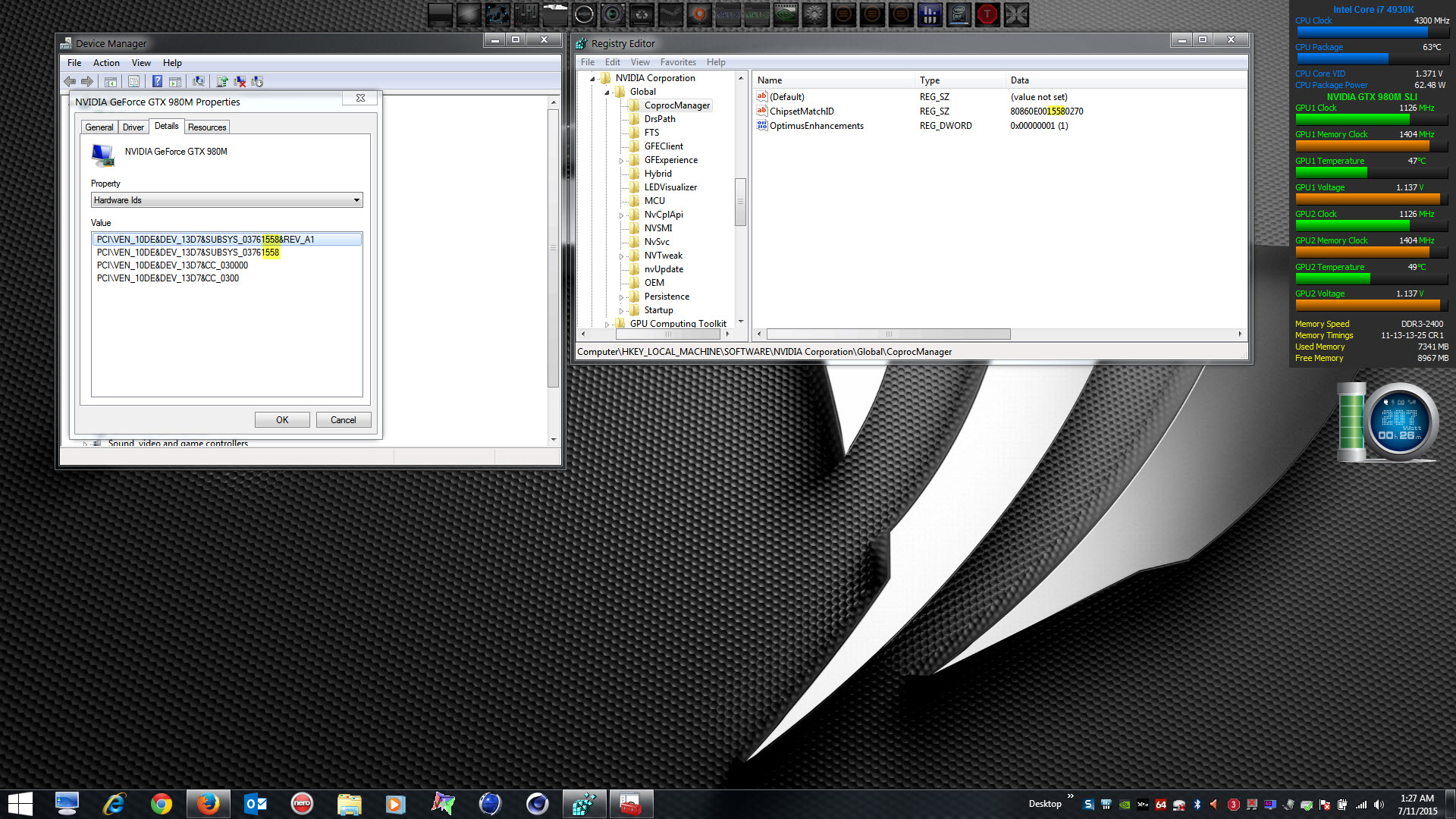This screenshot has width=1456, height=819.
Task: Click OK in GTX 980M Properties
Action: pos(282,420)
